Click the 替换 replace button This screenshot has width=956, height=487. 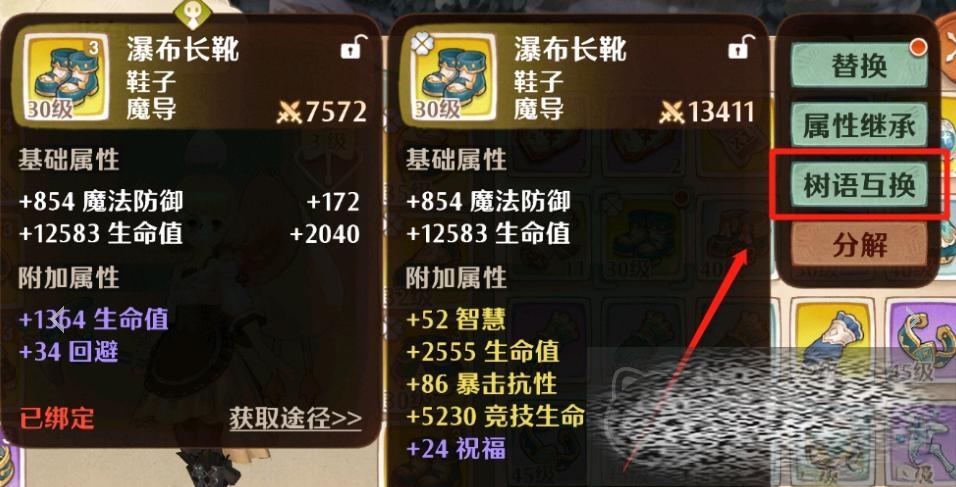point(859,65)
